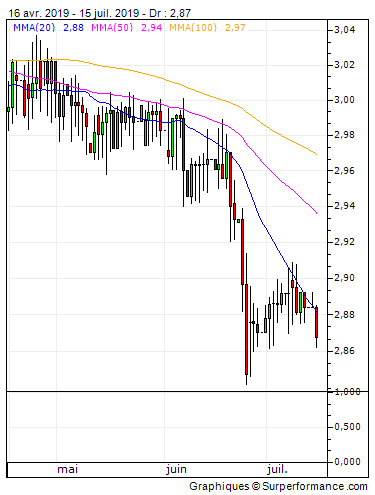Viewport: 375px width, 495px height.
Task: Click the MMA(50) legend label
Action: coord(112,27)
